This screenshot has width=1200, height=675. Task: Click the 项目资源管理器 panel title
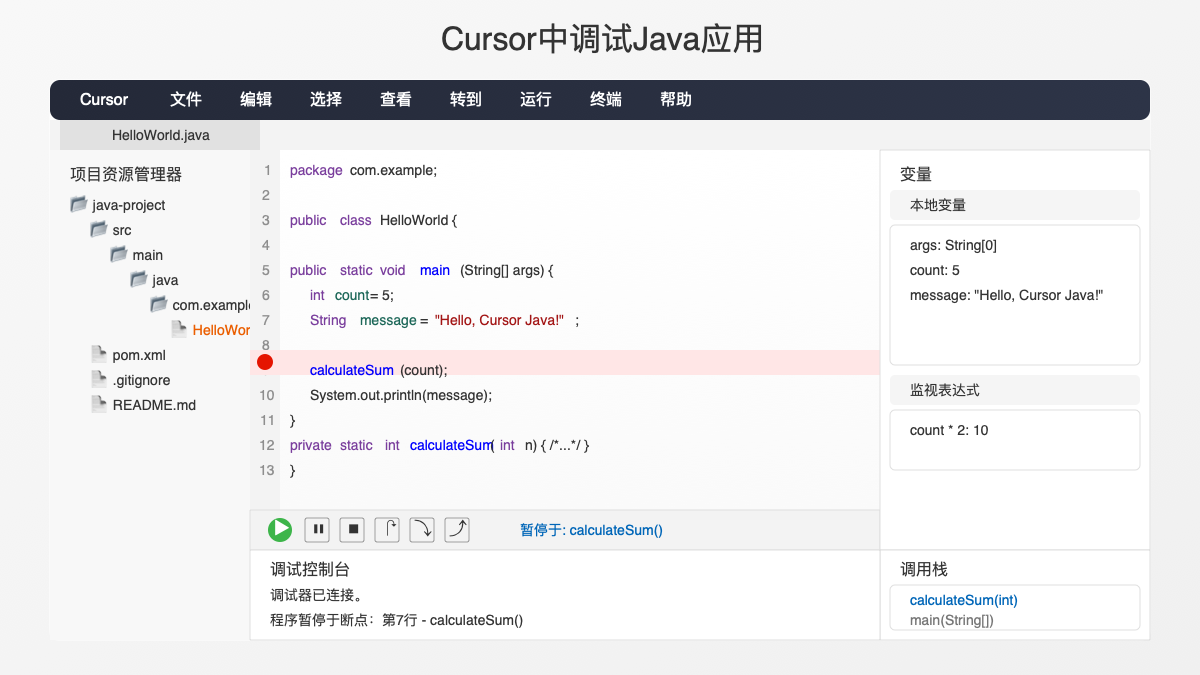(126, 174)
